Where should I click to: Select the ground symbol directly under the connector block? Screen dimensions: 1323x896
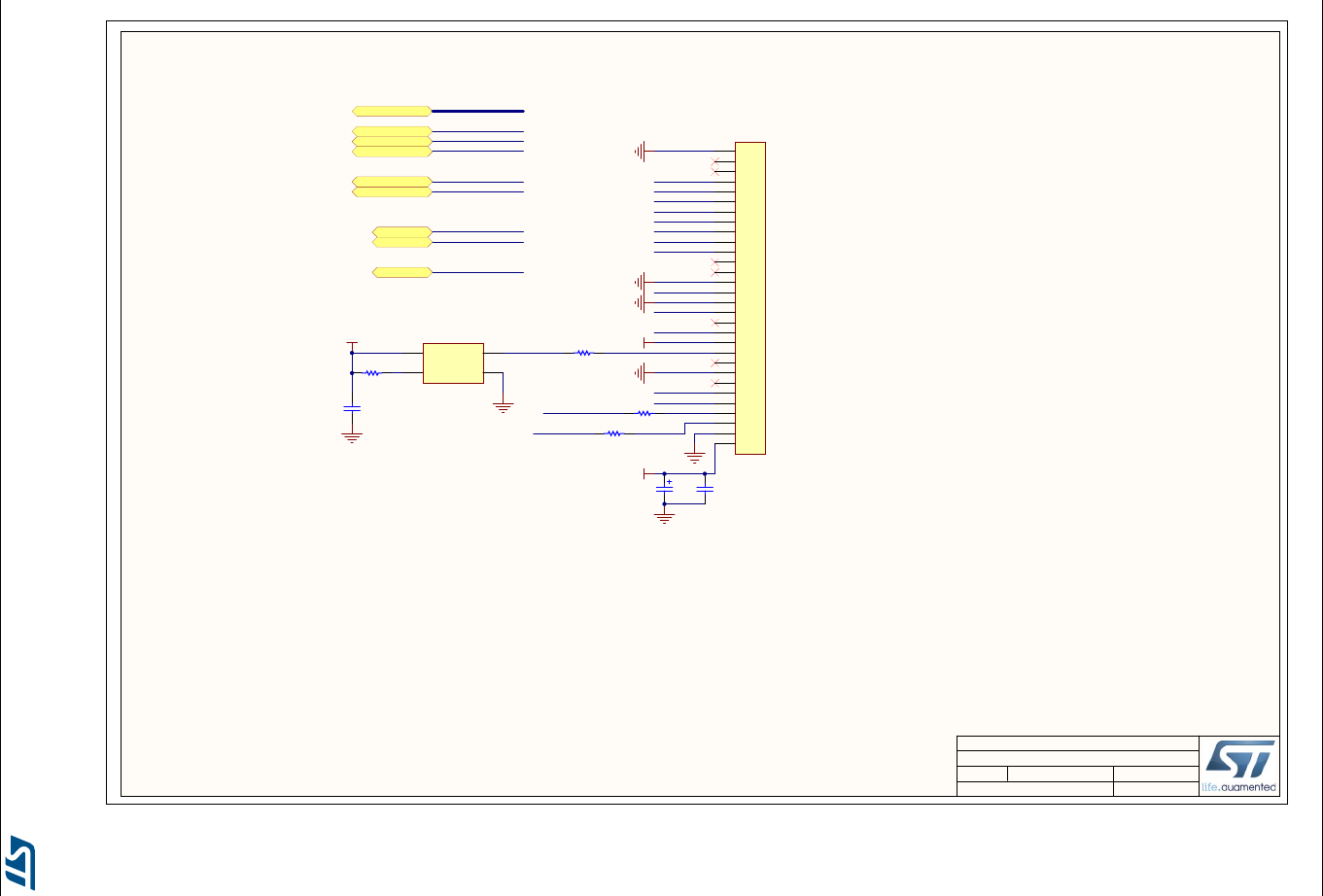click(x=695, y=455)
